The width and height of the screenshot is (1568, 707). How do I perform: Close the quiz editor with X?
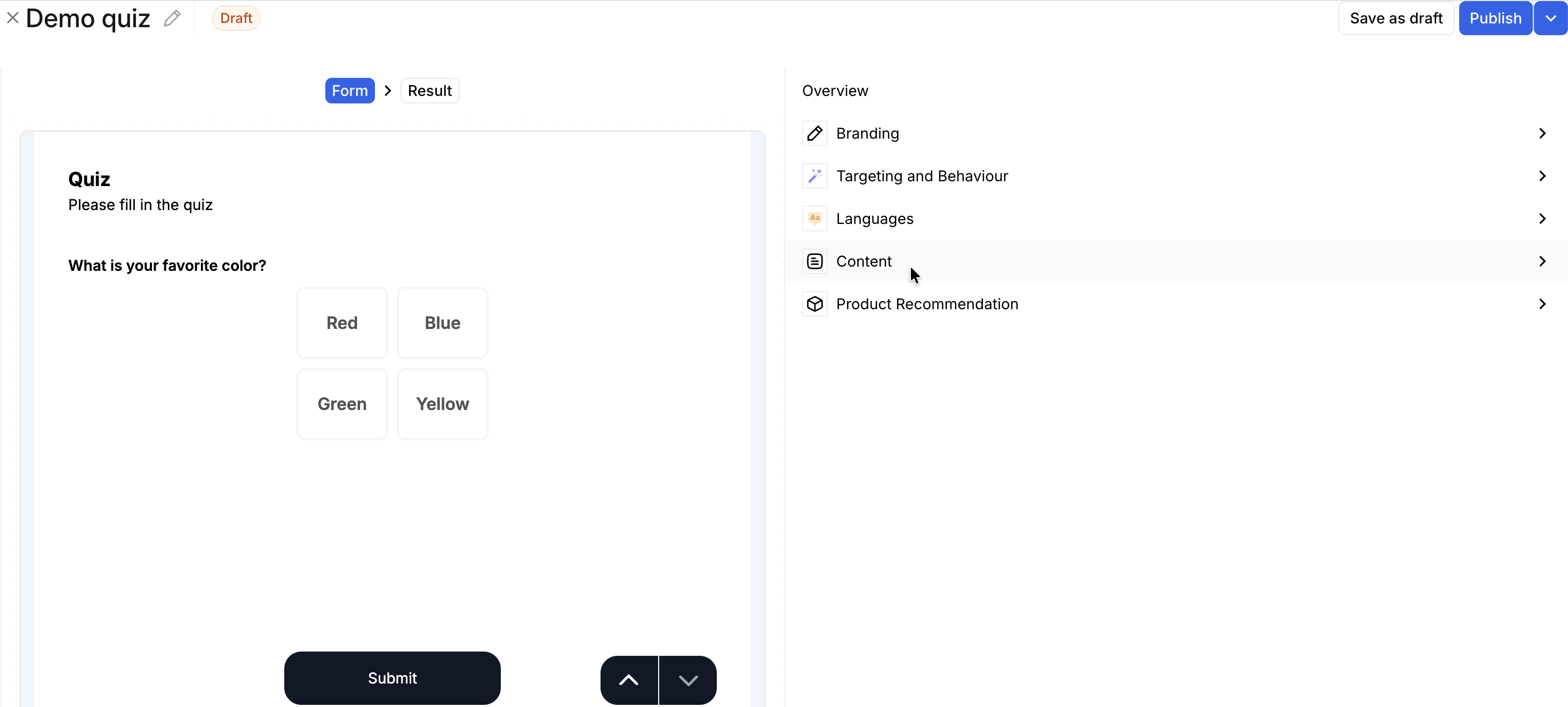[12, 18]
